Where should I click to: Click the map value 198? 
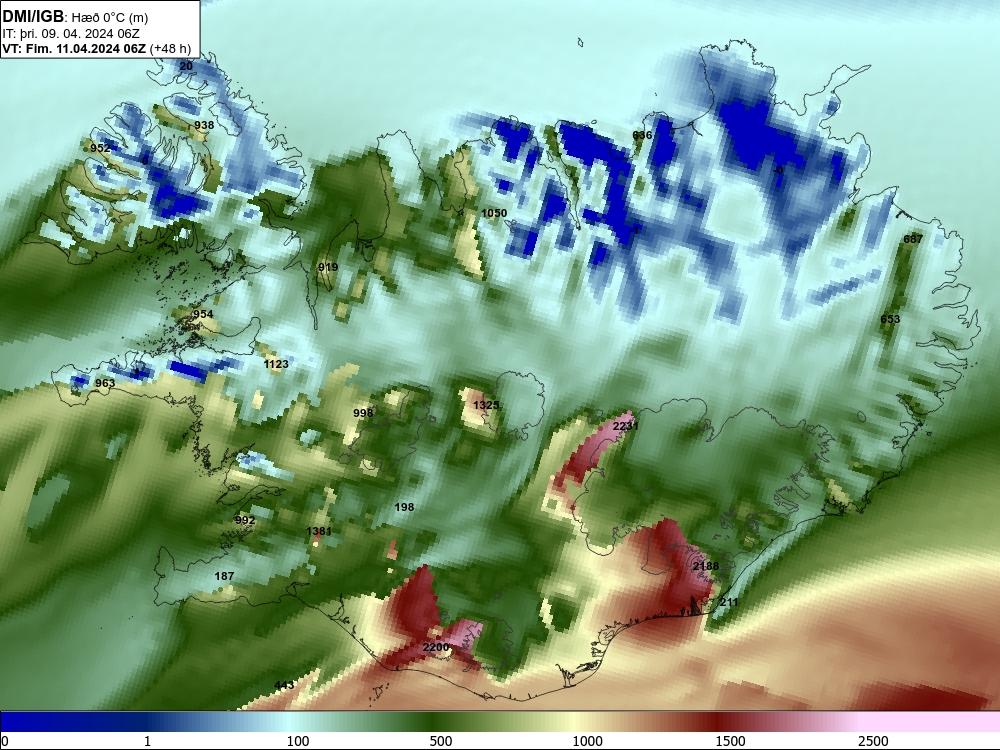tap(404, 507)
